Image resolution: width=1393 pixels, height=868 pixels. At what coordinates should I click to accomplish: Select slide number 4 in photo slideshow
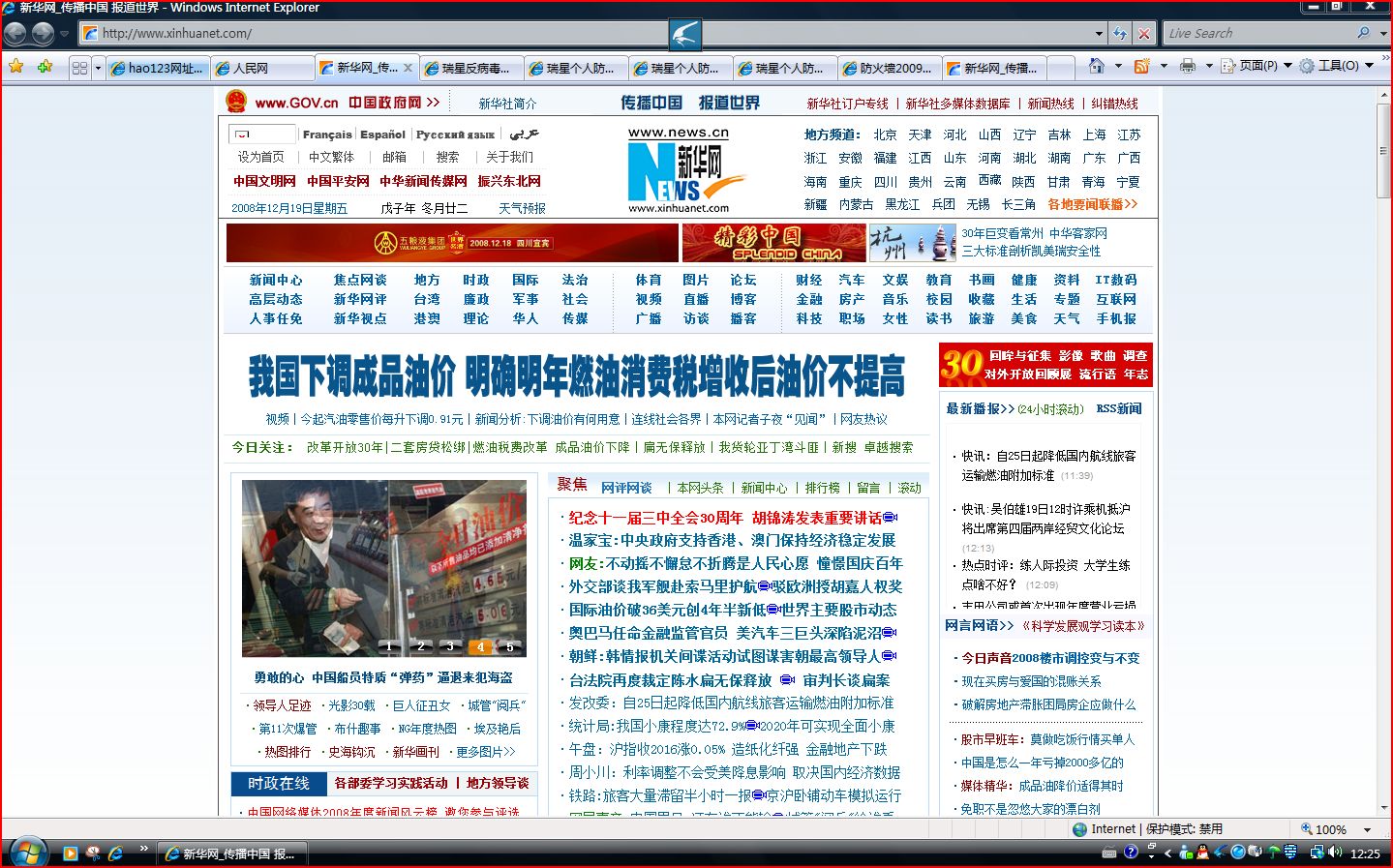(480, 646)
